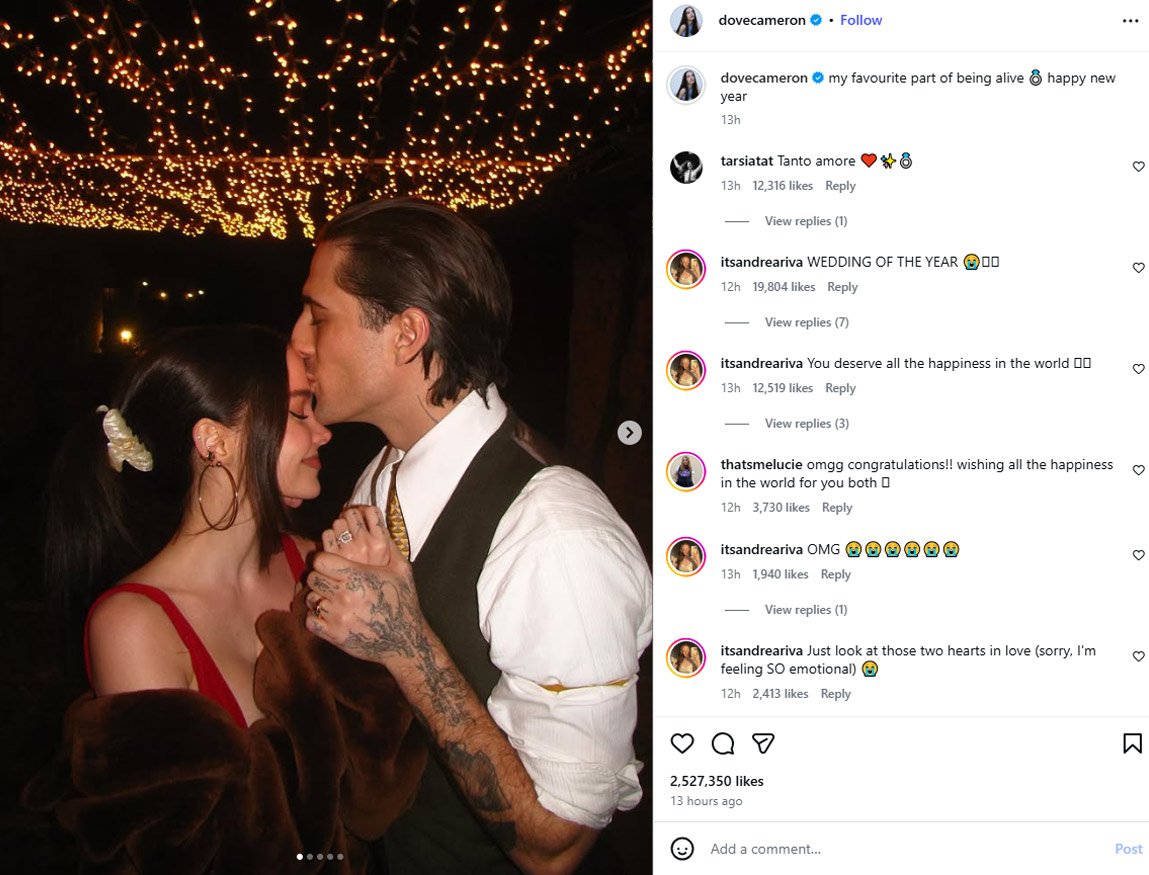Like the WEDDING OF THE YEAR comment
1149x875 pixels.
click(1138, 268)
